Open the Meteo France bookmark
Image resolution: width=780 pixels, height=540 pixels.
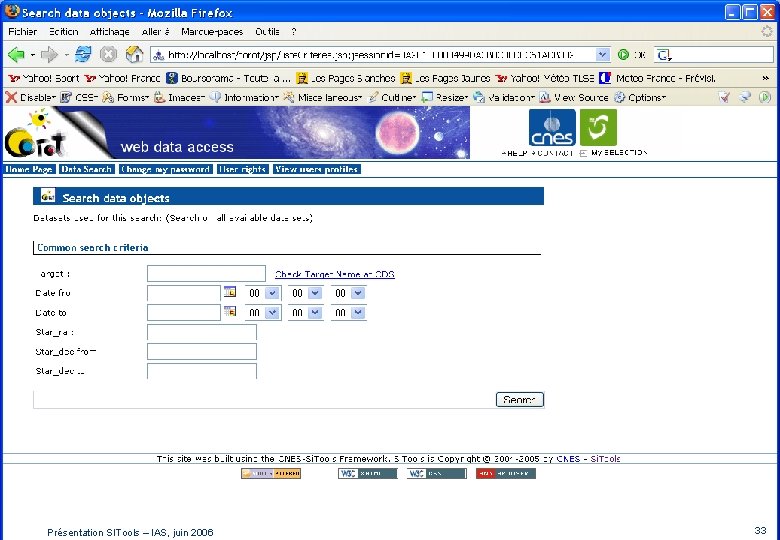point(657,78)
